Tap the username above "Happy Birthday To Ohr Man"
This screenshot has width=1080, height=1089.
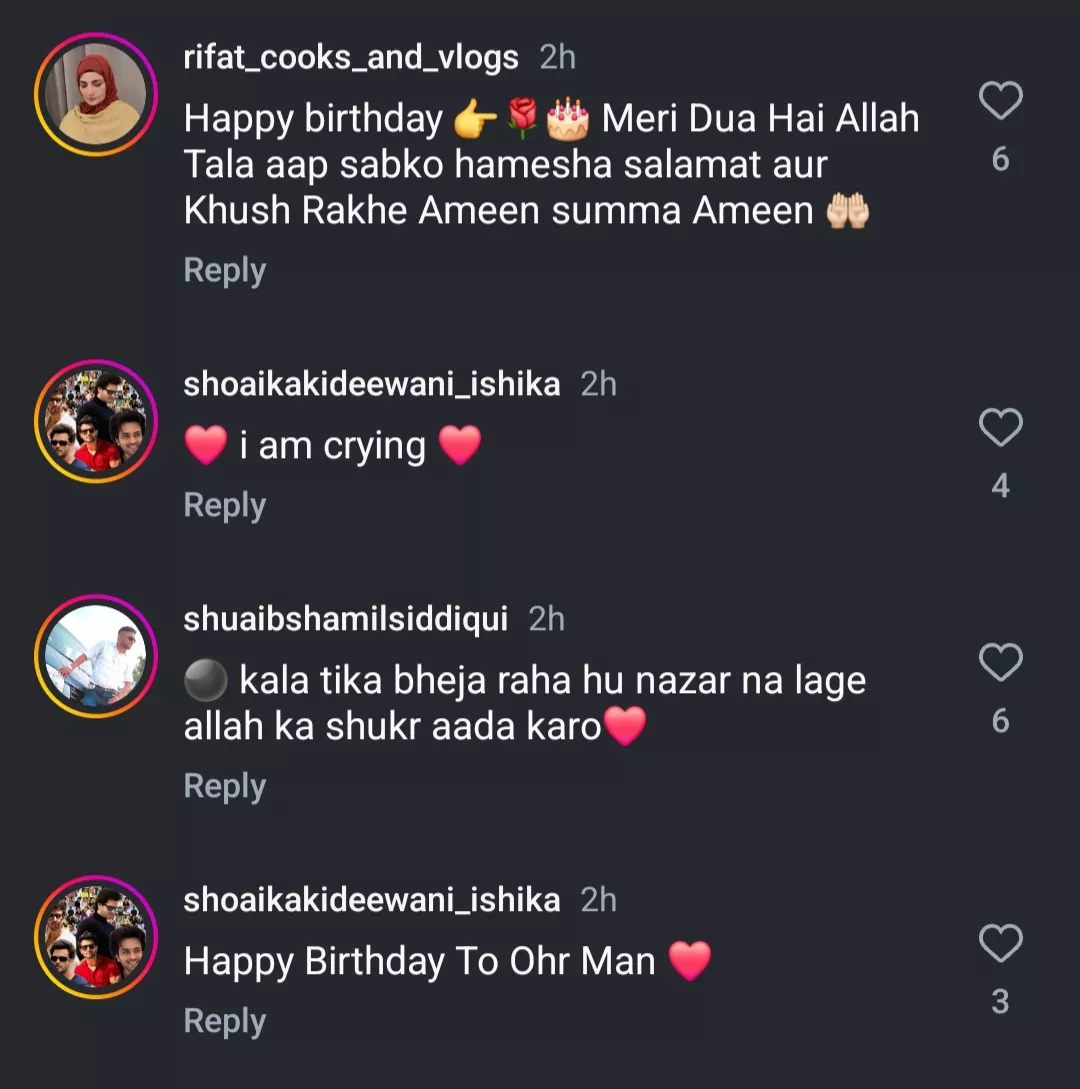pyautogui.click(x=371, y=900)
